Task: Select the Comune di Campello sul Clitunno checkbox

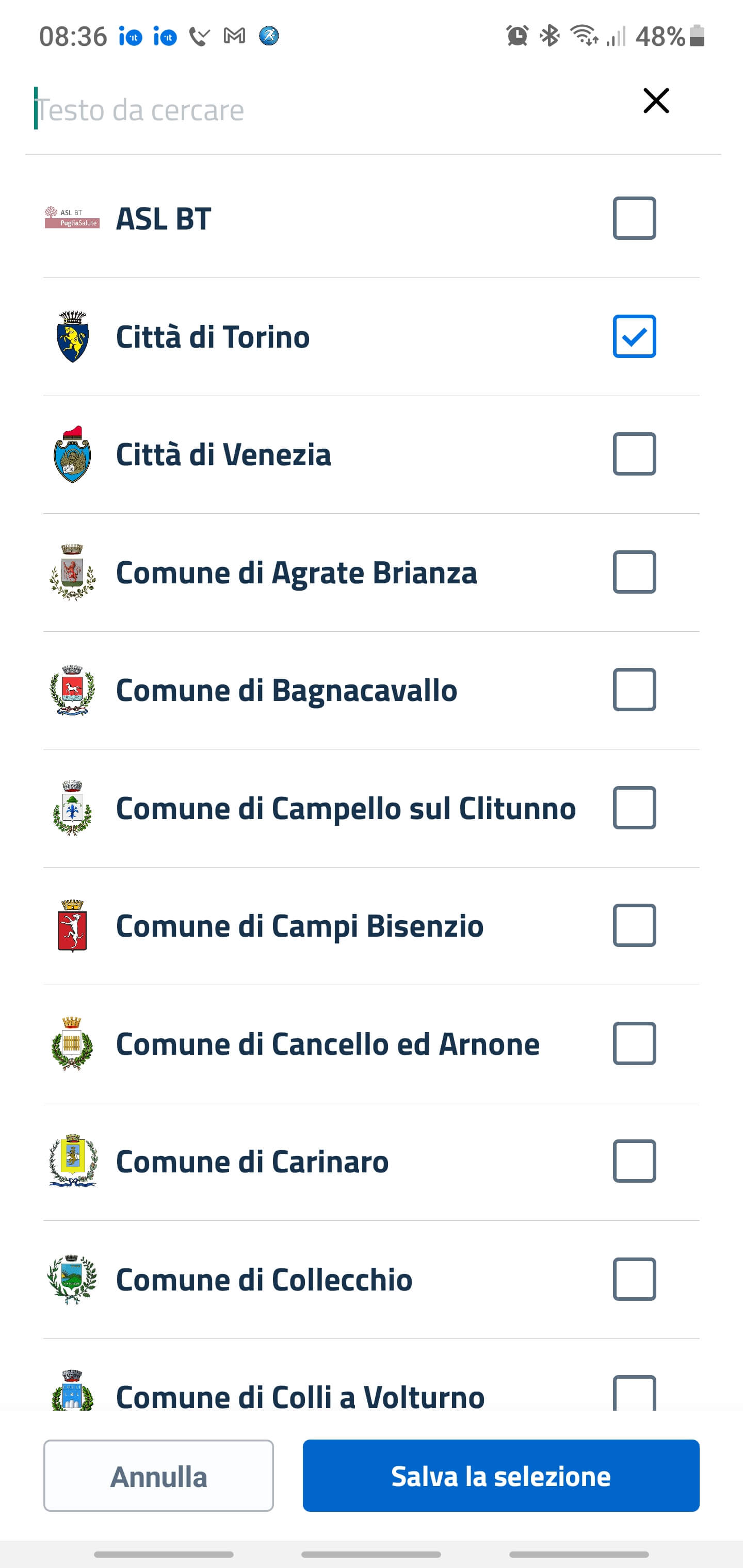Action: coord(634,808)
